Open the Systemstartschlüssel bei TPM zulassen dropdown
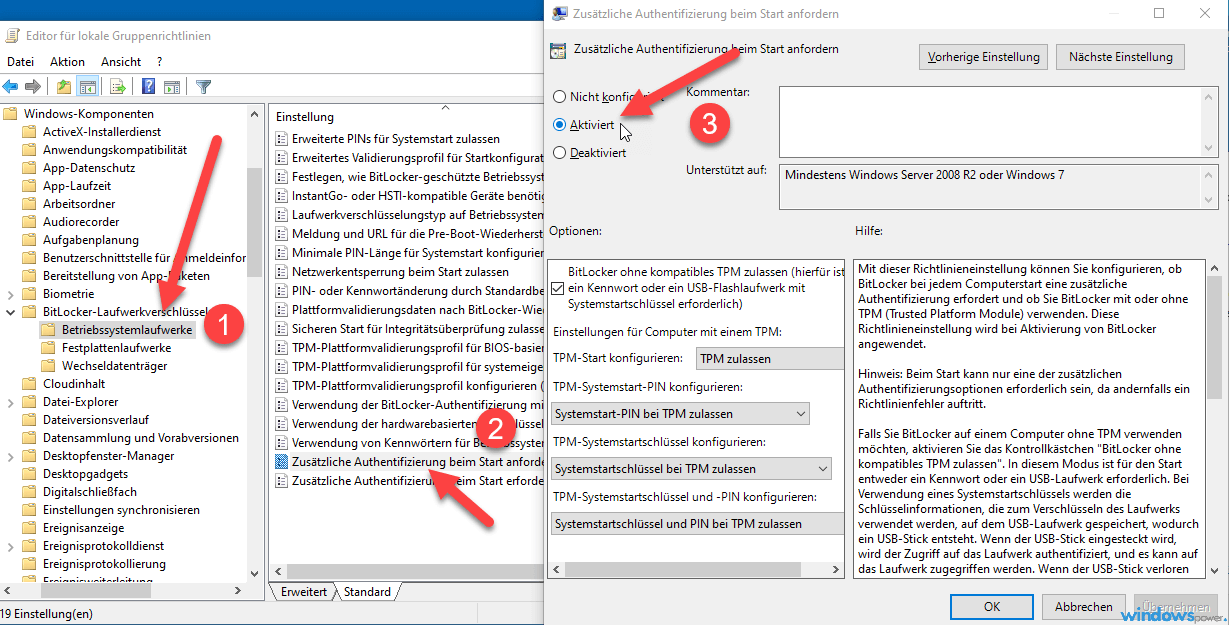Screen dimensions: 1229x625 (691, 468)
